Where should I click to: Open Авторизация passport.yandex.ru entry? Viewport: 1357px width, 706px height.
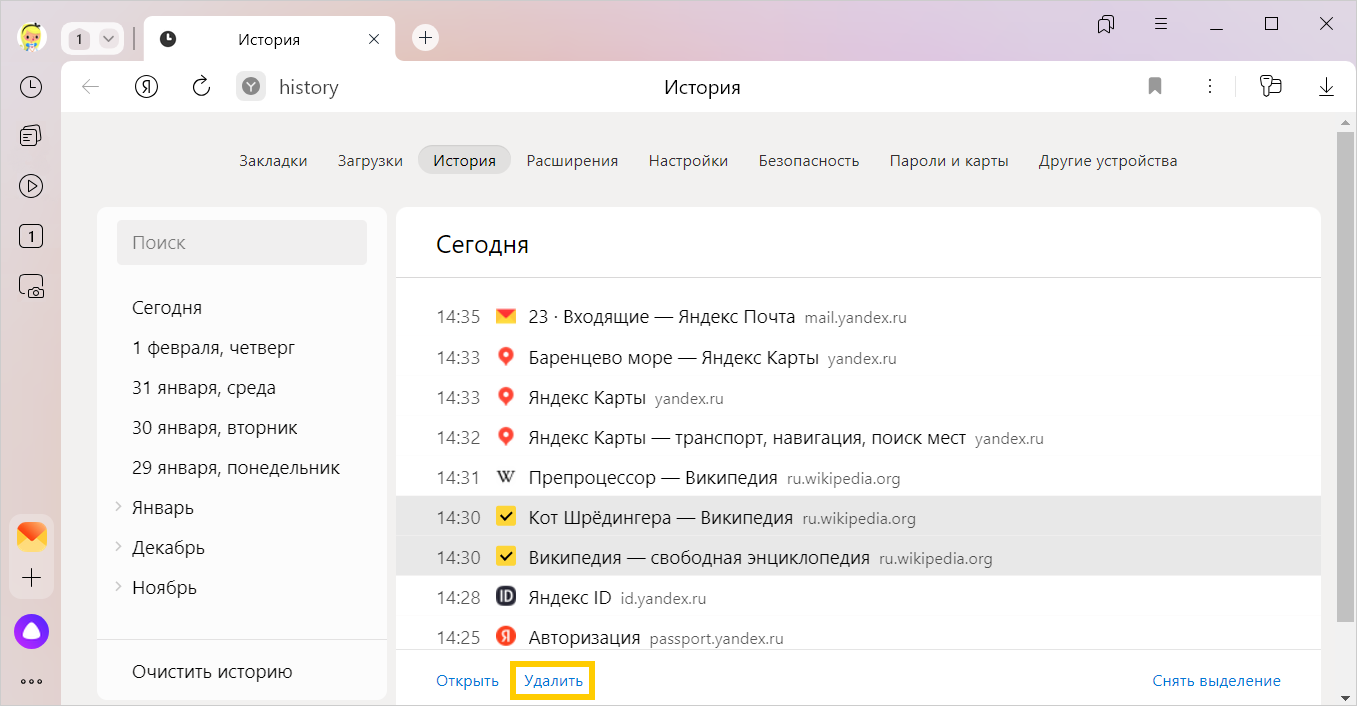[x=584, y=637]
